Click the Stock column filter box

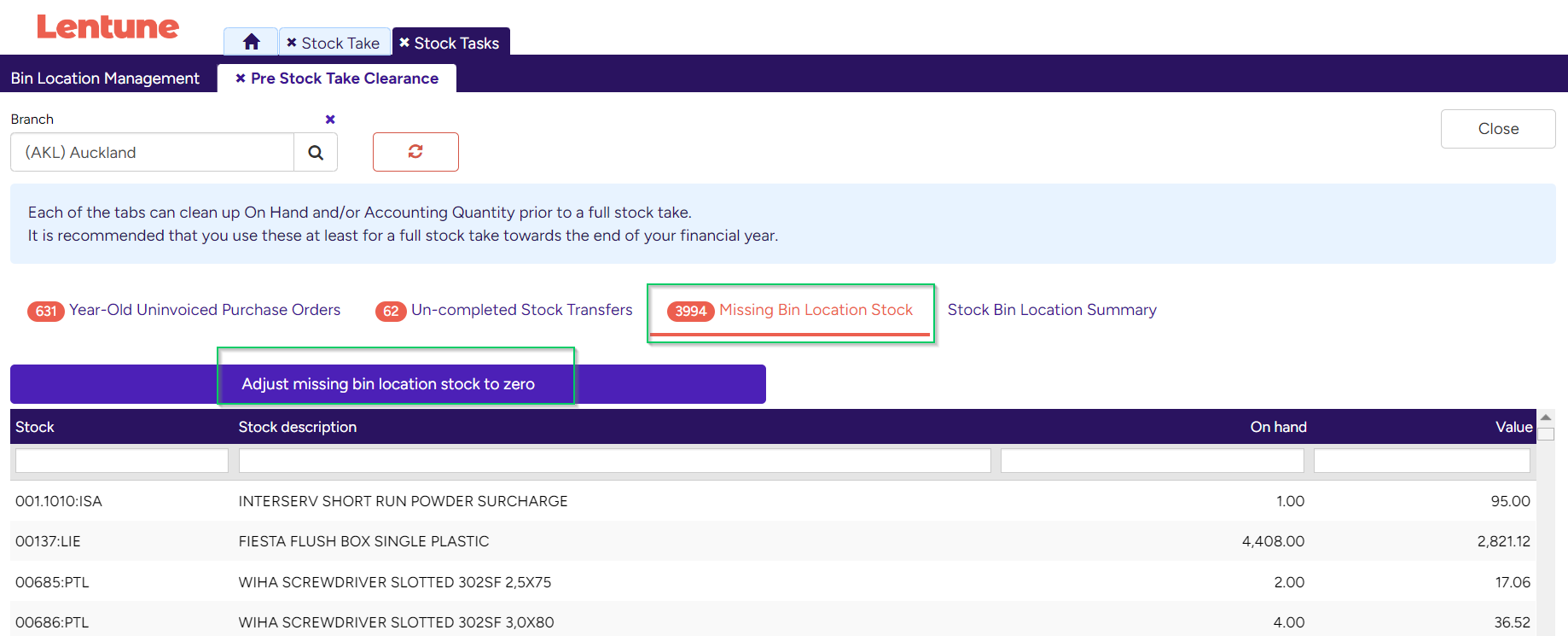coord(122,461)
